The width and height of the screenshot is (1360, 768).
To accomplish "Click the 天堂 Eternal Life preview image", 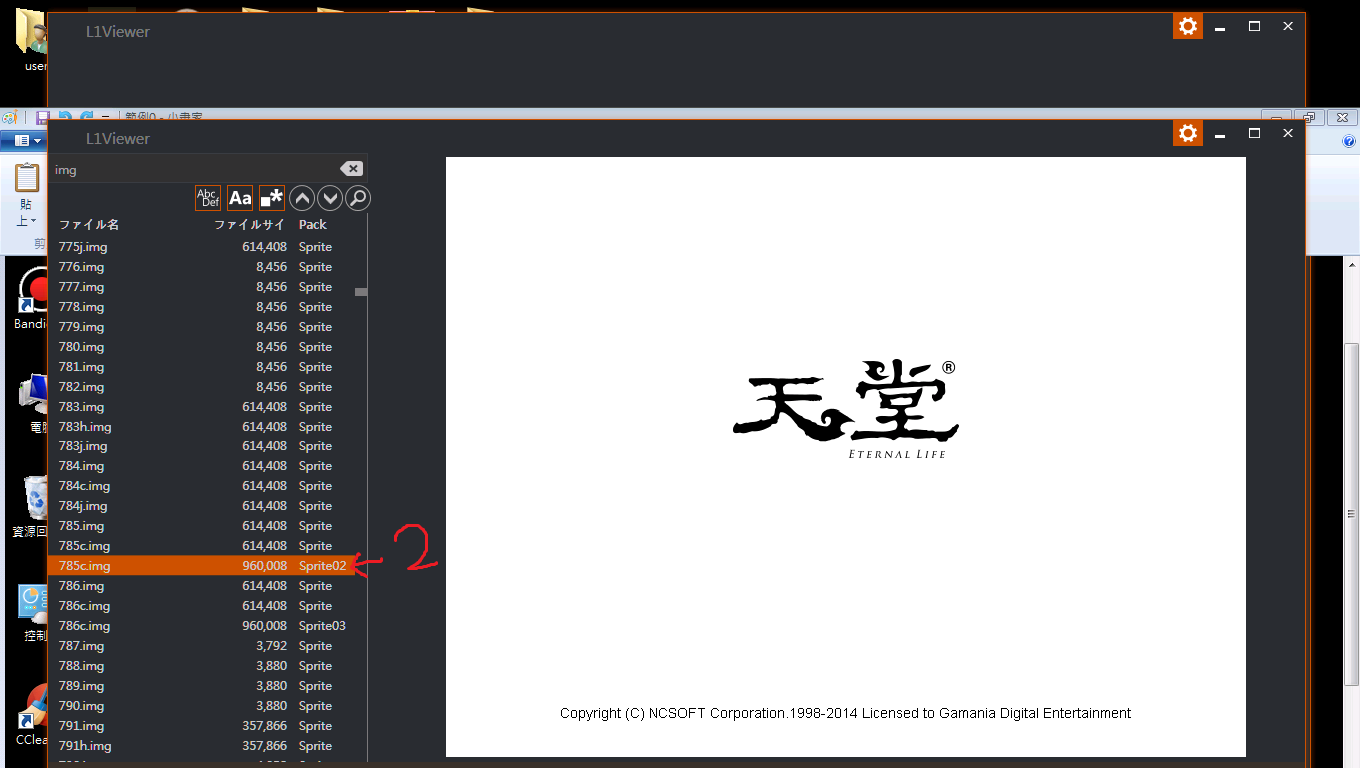I will [846, 457].
